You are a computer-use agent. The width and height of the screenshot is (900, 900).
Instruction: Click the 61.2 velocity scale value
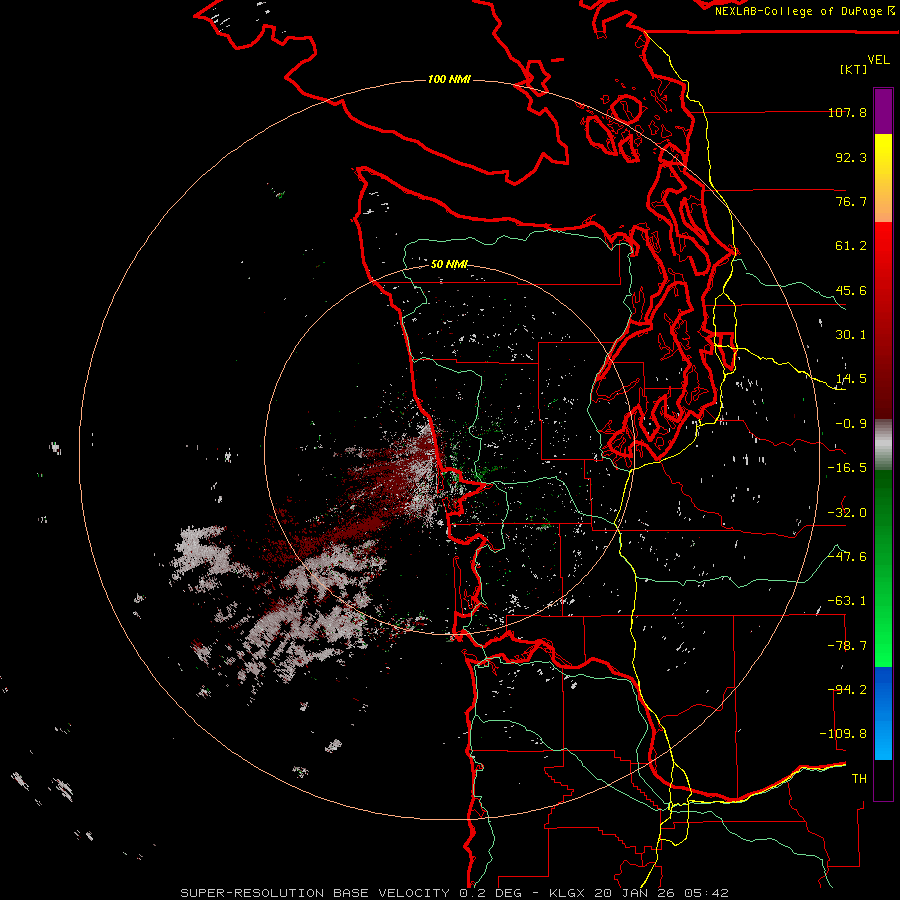pos(851,246)
